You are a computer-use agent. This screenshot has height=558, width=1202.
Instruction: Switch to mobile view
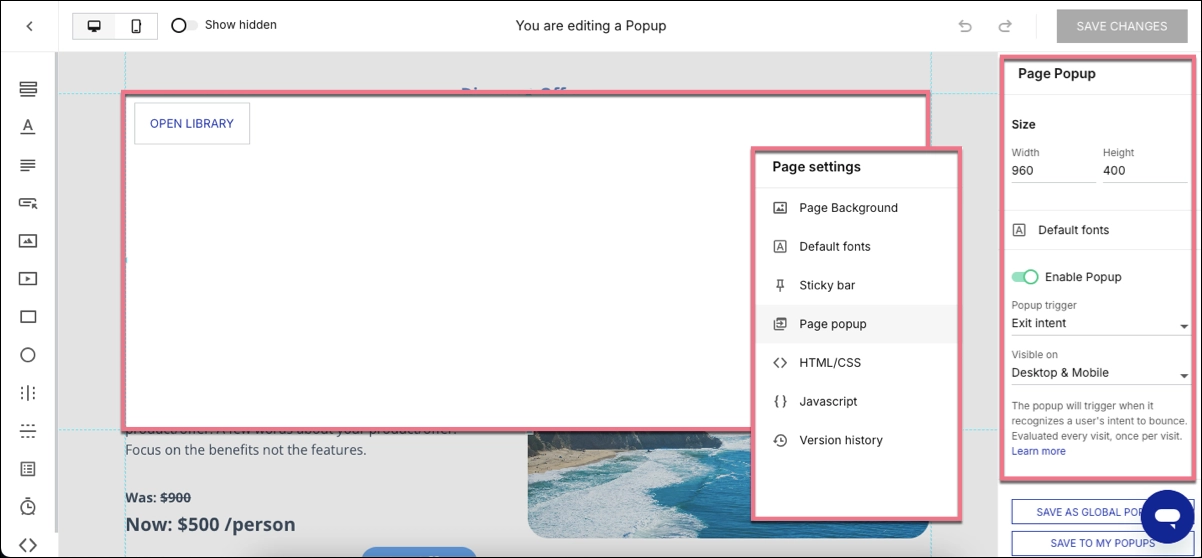136,26
